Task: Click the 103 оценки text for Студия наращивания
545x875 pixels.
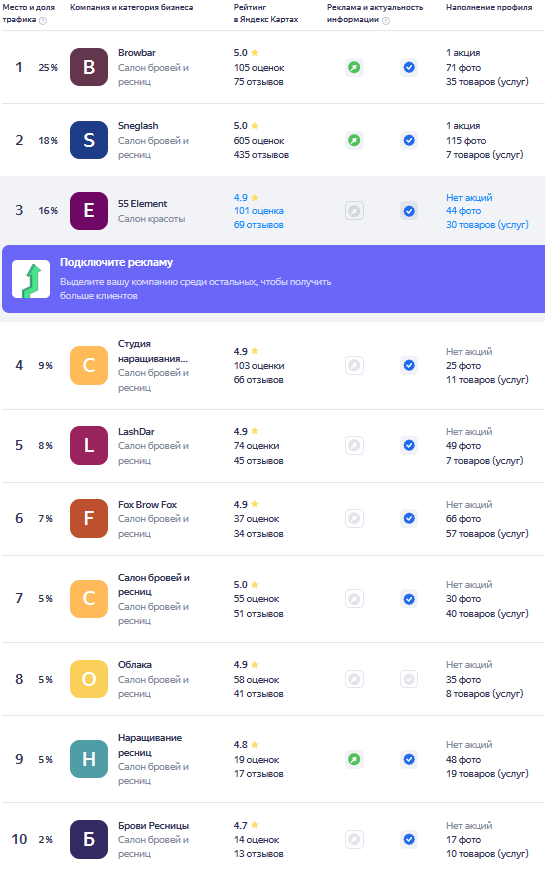Action: click(259, 366)
